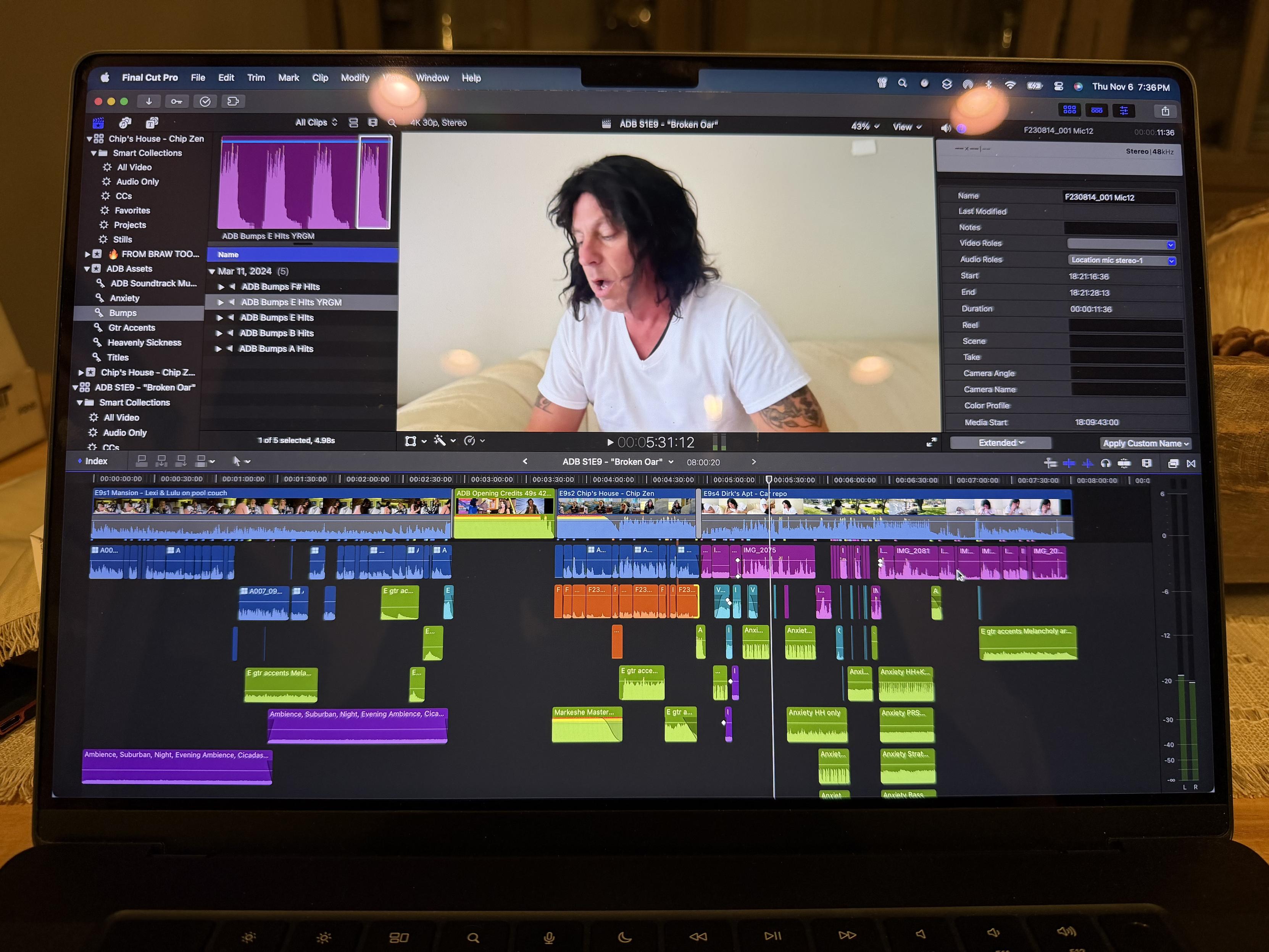Image resolution: width=1269 pixels, height=952 pixels.
Task: Click the insert clip edit icon
Action: tap(161, 461)
